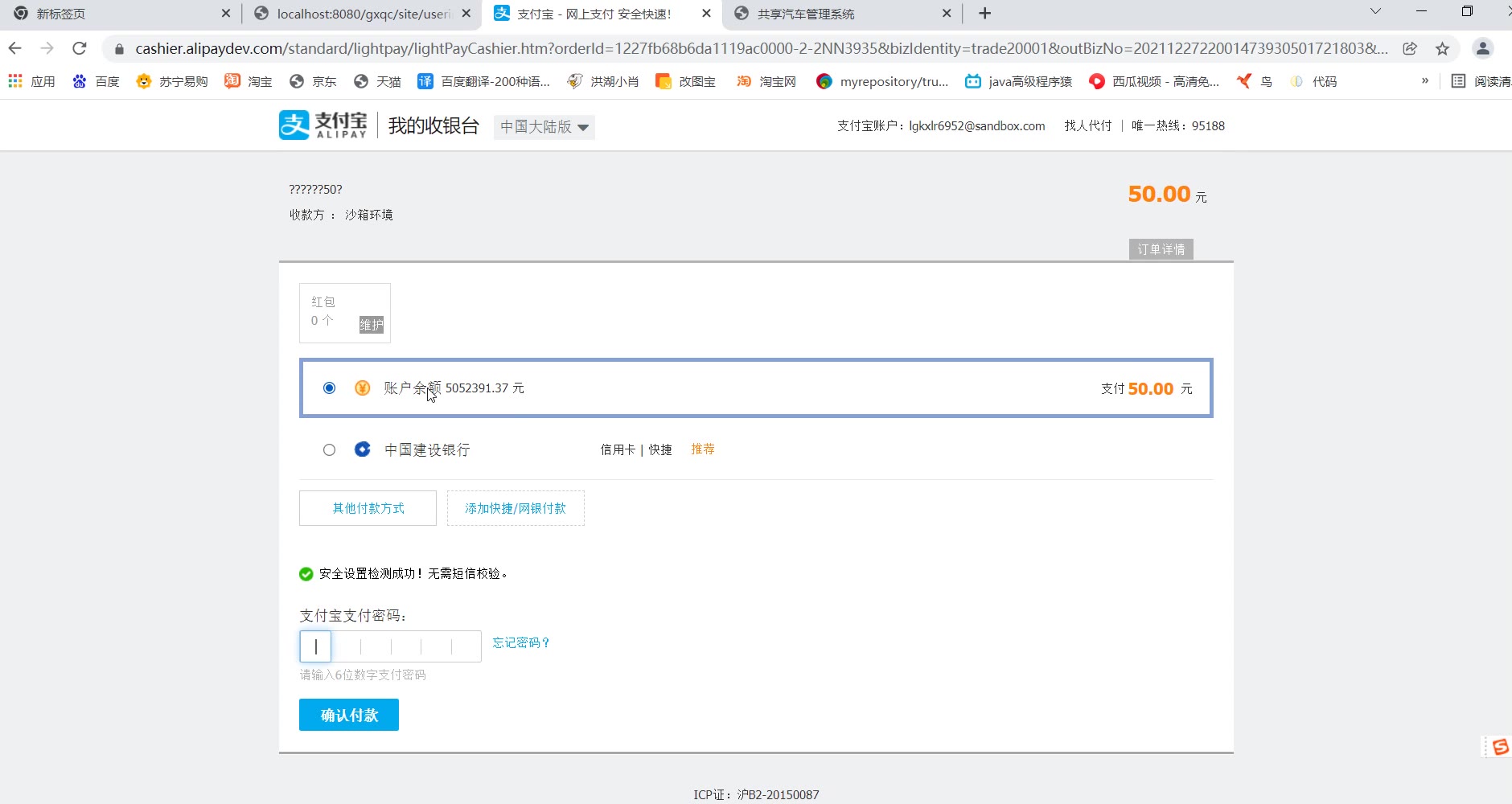Screen dimensions: 1512x804
Task: Open the 阅读清单 reading list
Action: 1481,81
